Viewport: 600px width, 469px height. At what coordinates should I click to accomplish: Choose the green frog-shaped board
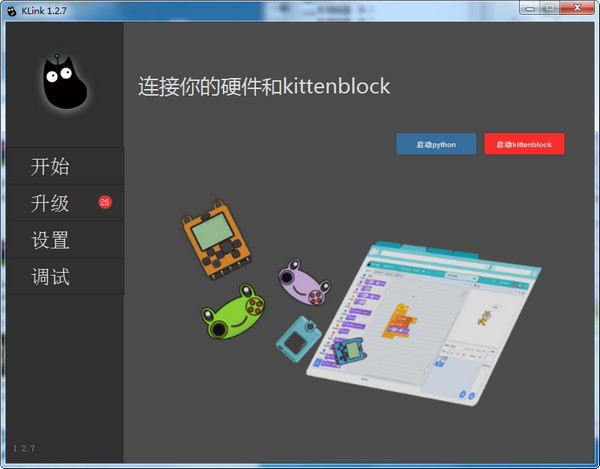pos(233,315)
